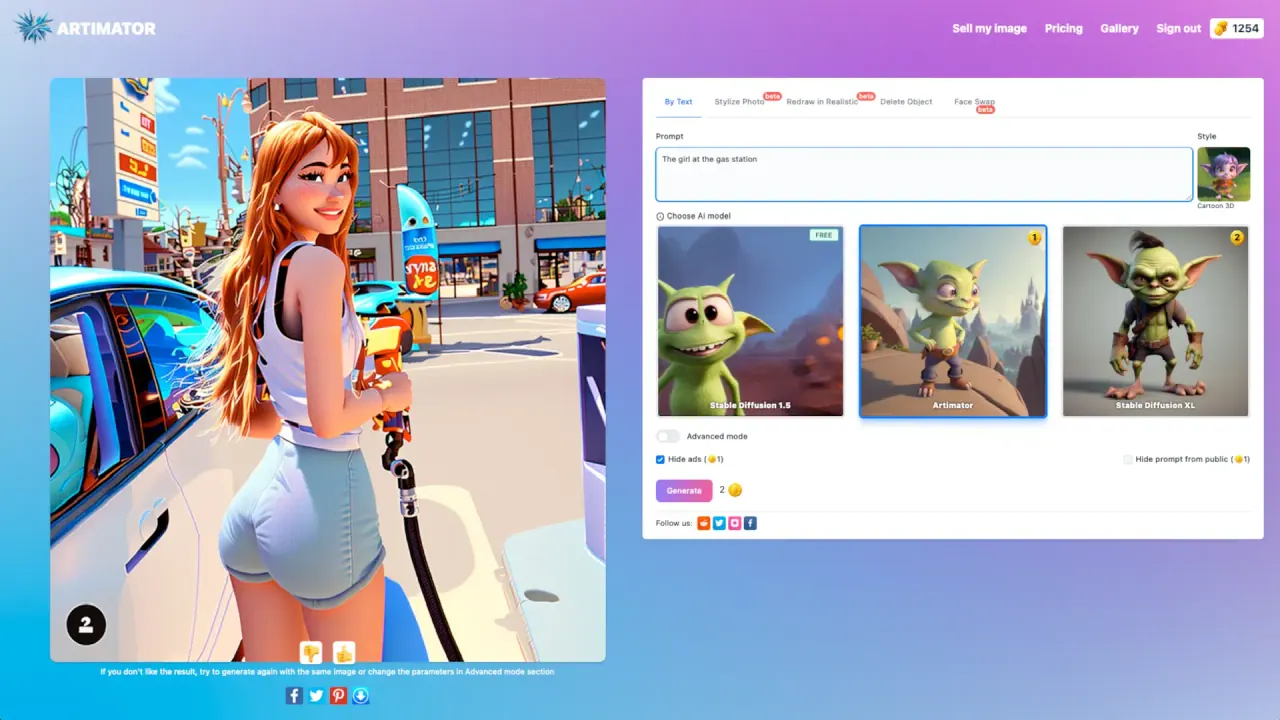Open the Gallery page
1280x720 pixels.
(1119, 28)
